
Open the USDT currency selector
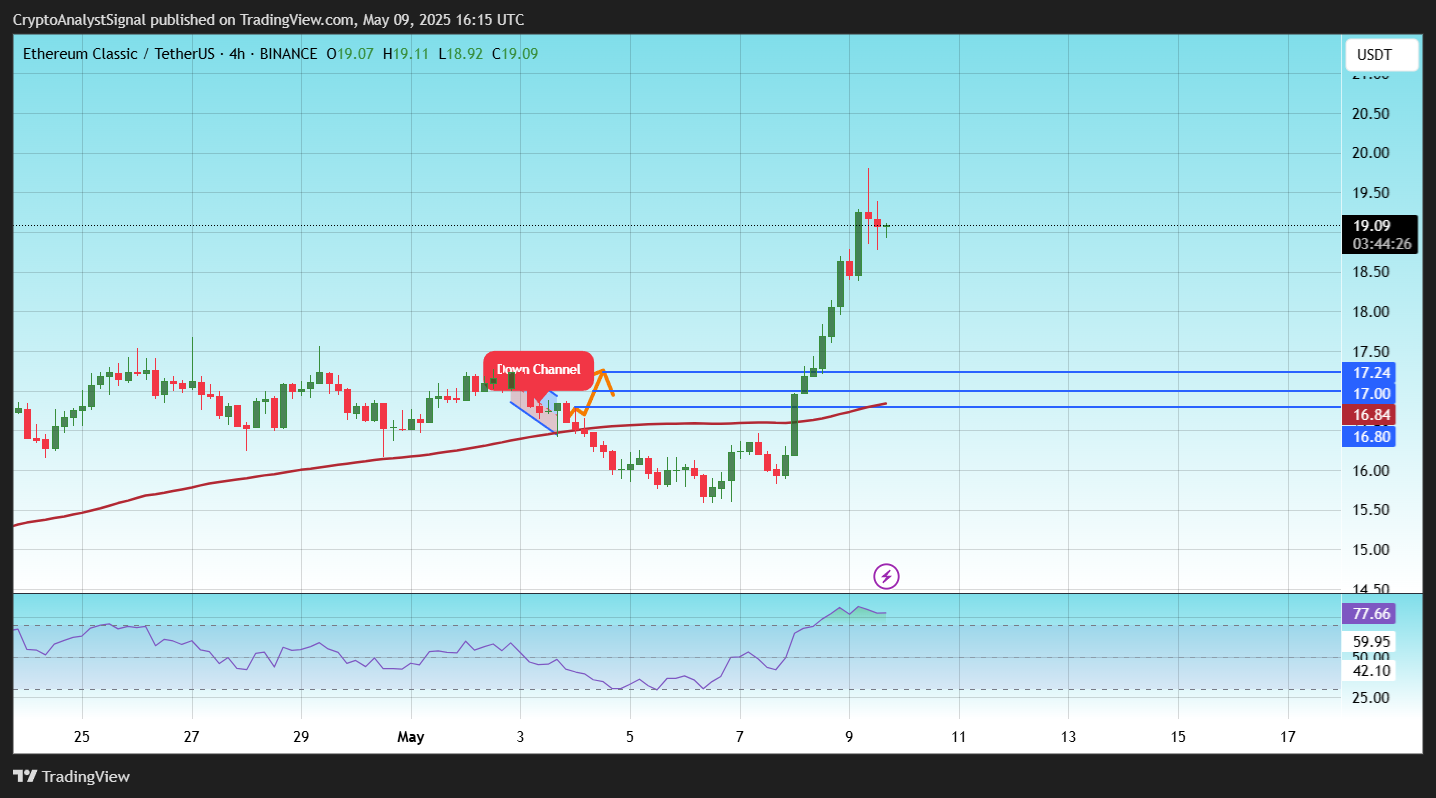click(1382, 54)
